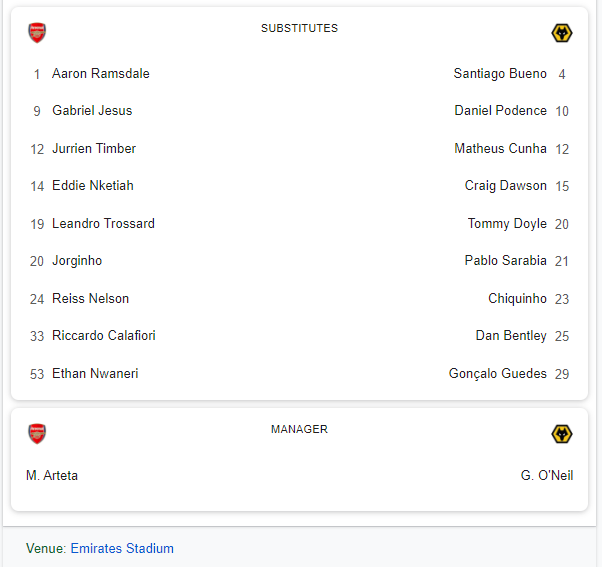
Task: Open Matheus Cunha player entry
Action: [500, 149]
